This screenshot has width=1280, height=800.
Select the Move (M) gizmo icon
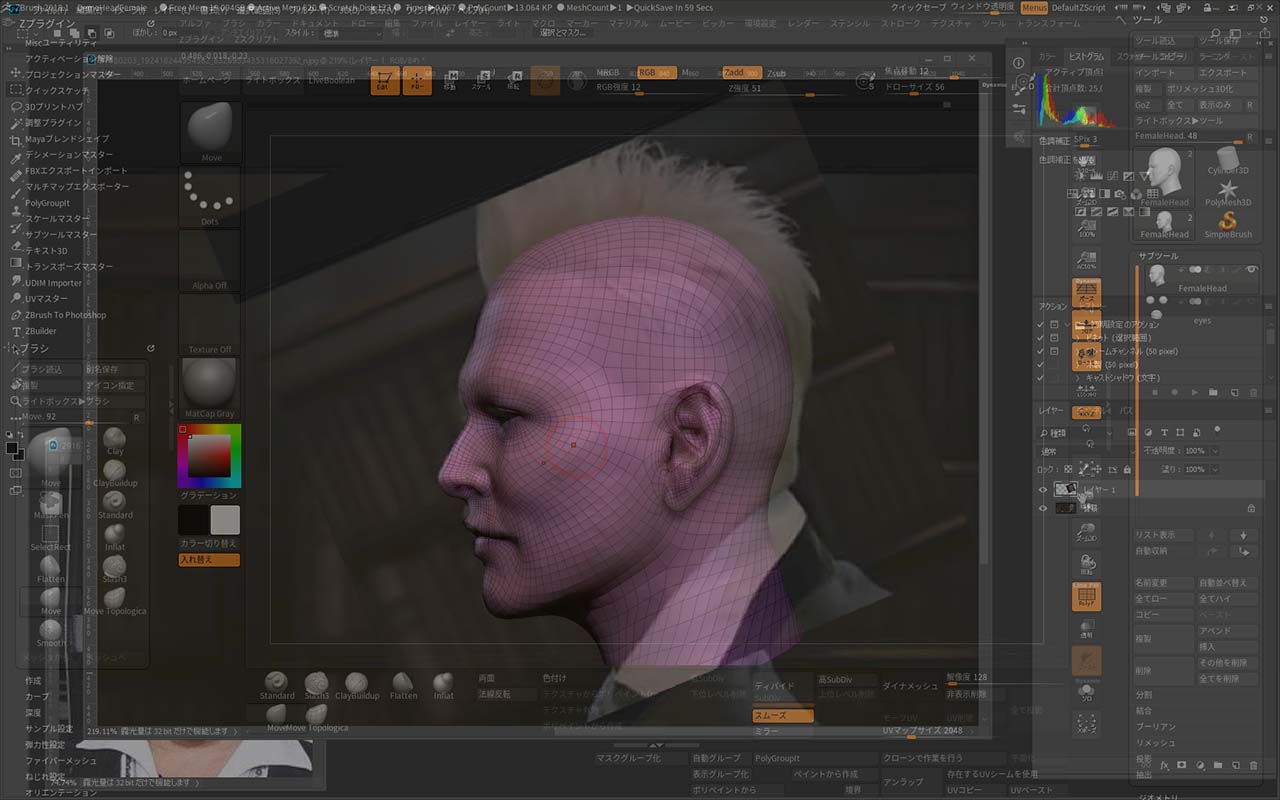pyautogui.click(x=451, y=81)
